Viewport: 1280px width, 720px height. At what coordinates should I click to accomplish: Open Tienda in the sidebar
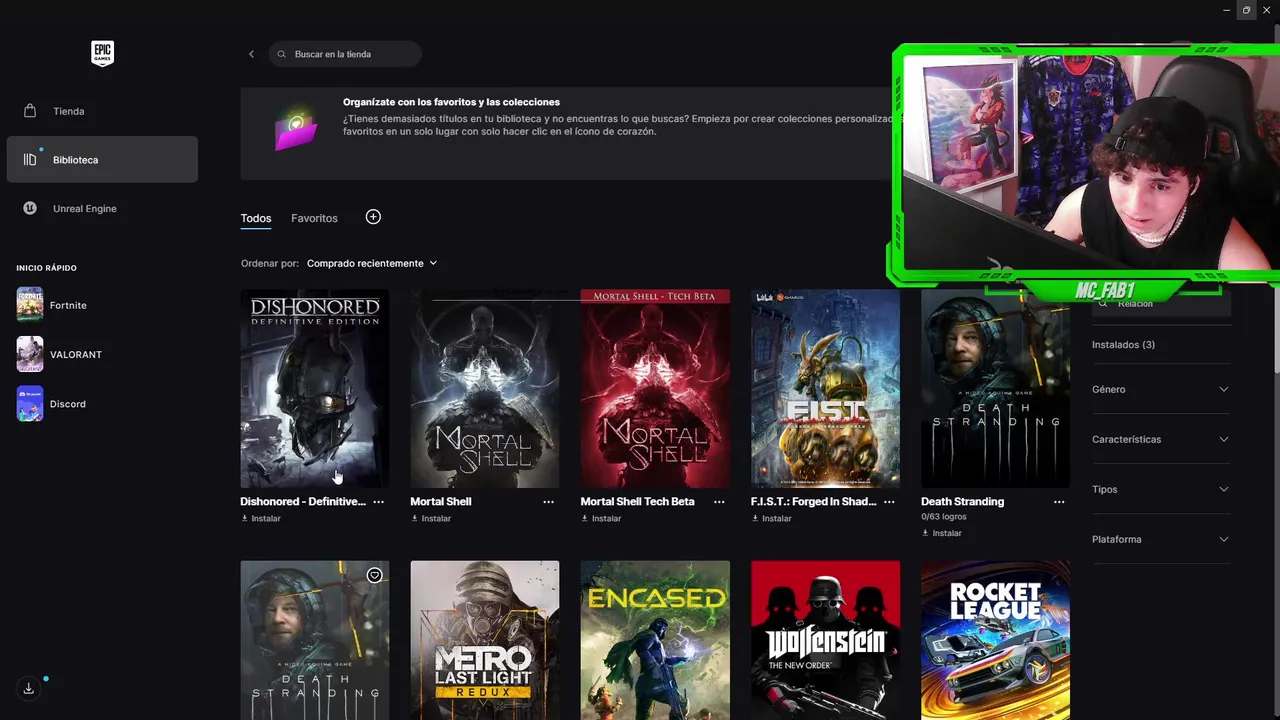(102, 111)
